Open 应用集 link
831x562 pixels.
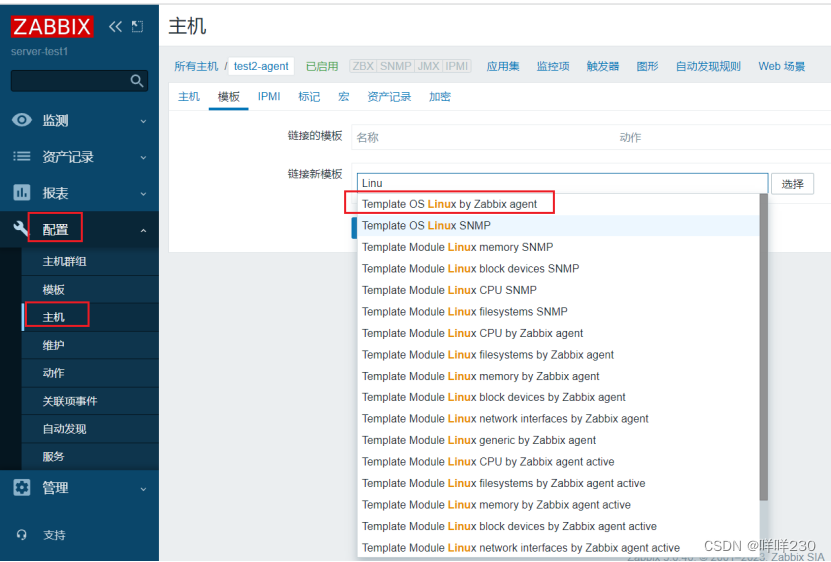tap(503, 66)
